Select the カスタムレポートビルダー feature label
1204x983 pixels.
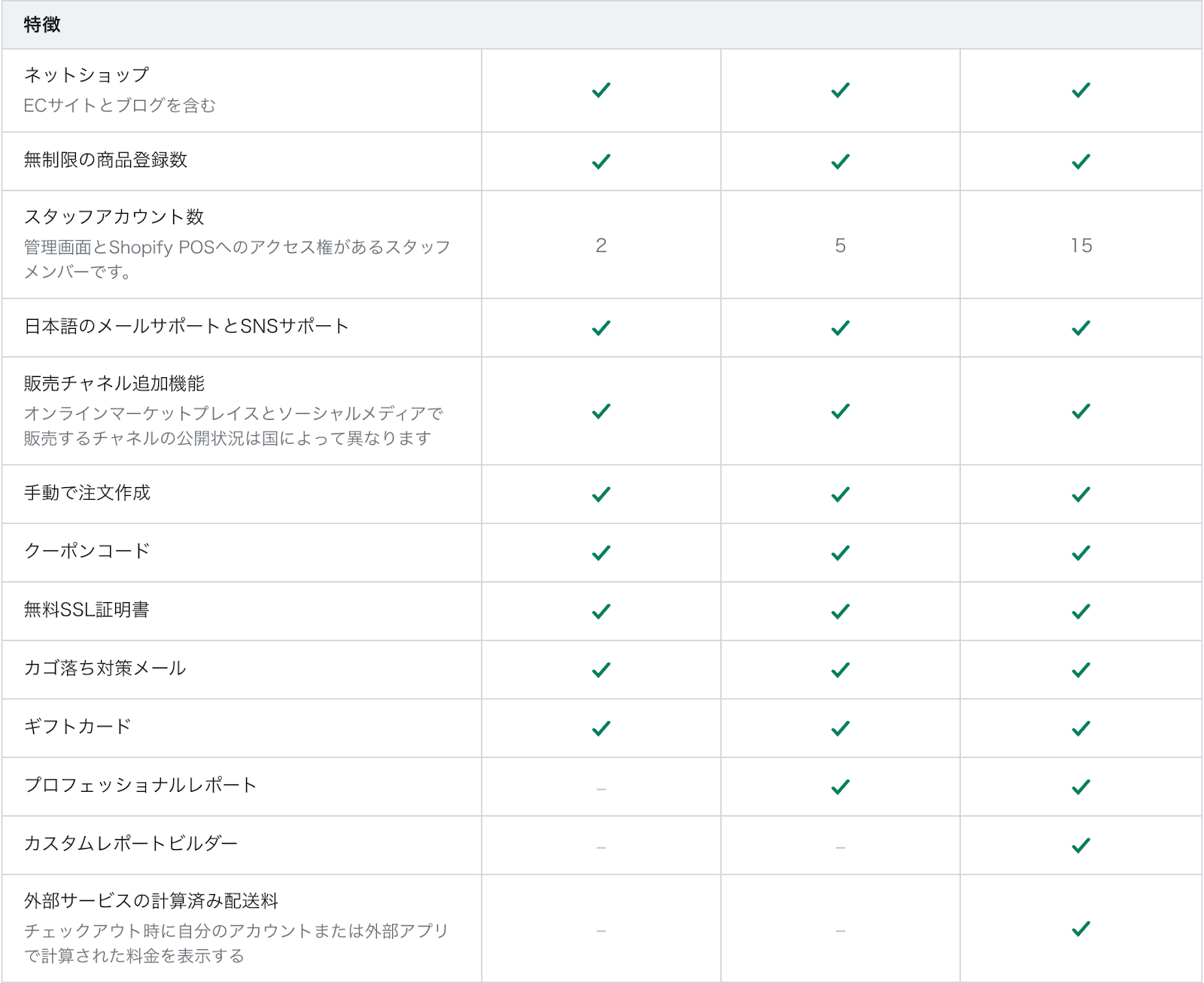pos(132,843)
